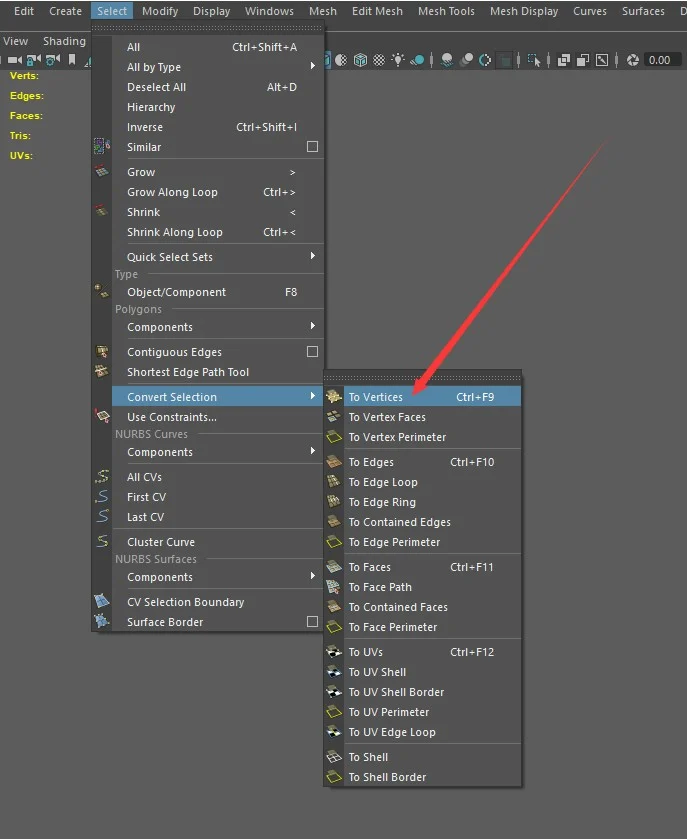
Task: Click the Exposure aperture icon
Action: point(632,60)
